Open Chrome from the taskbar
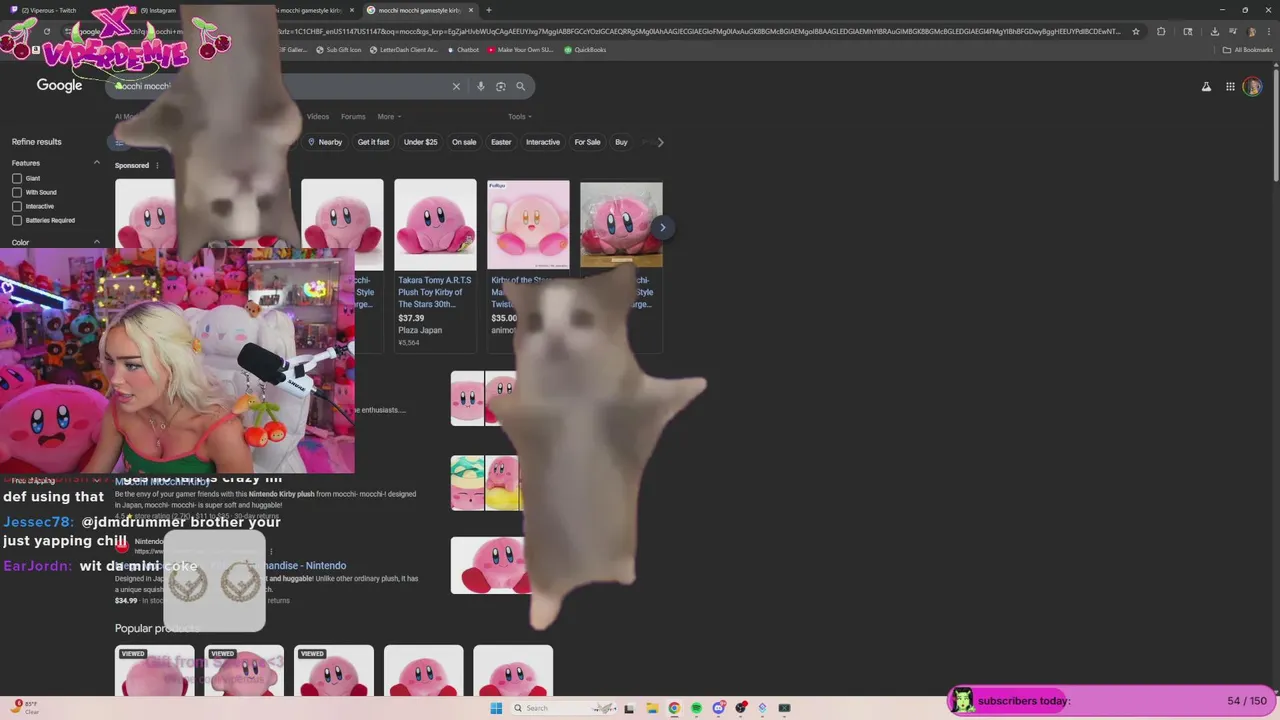Screen dimensions: 1280x720 [x=674, y=708]
